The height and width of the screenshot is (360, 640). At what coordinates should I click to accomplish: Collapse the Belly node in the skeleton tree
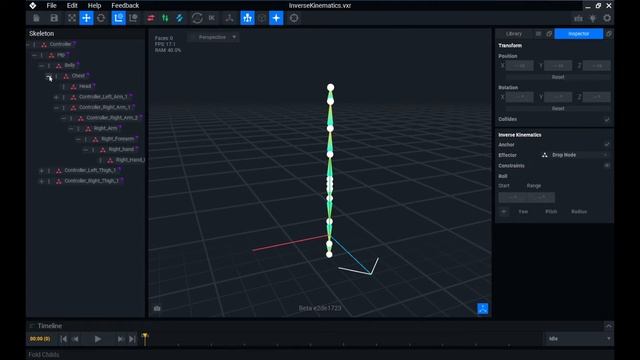click(42, 66)
